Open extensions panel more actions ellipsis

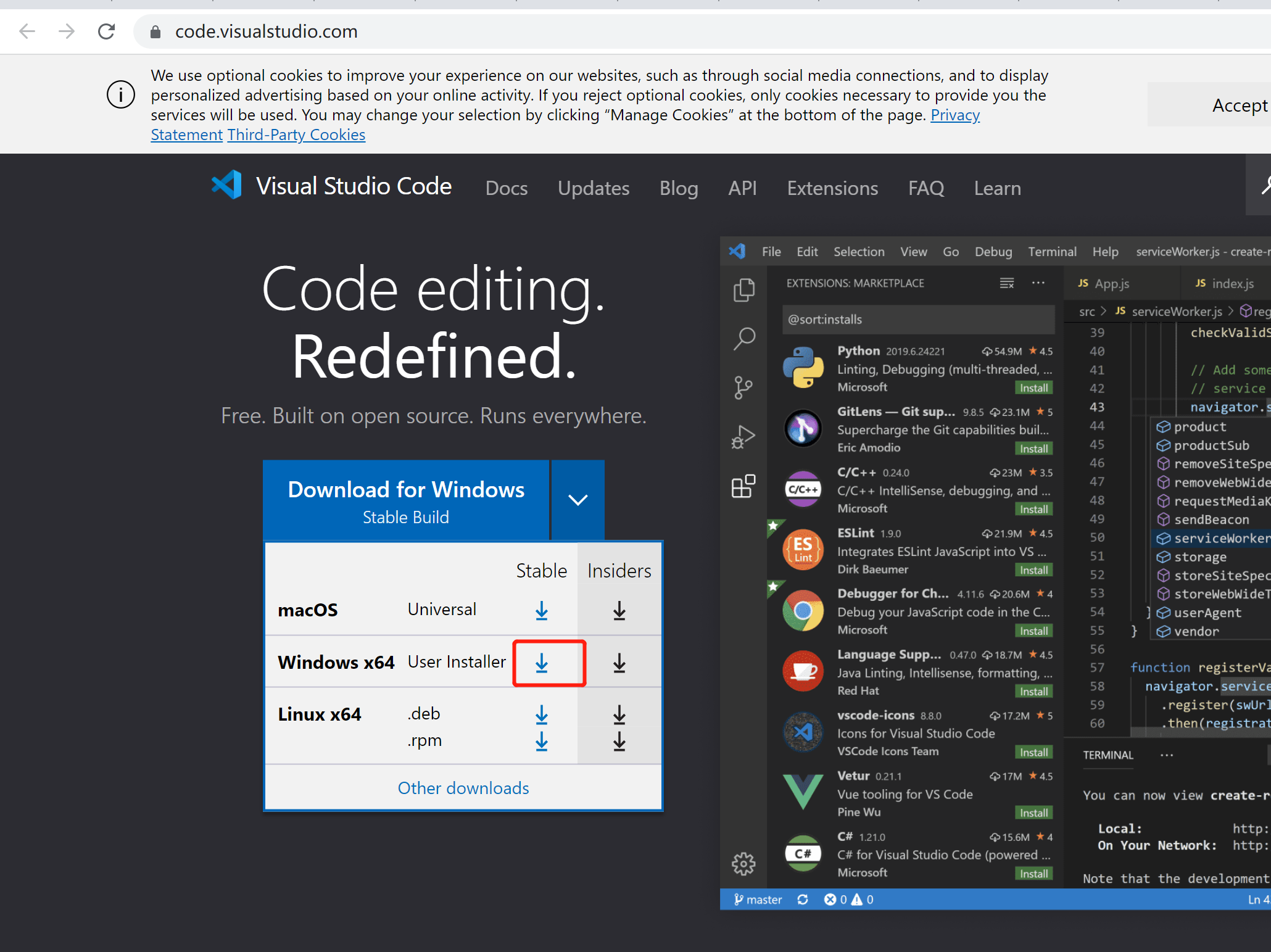[x=1038, y=283]
